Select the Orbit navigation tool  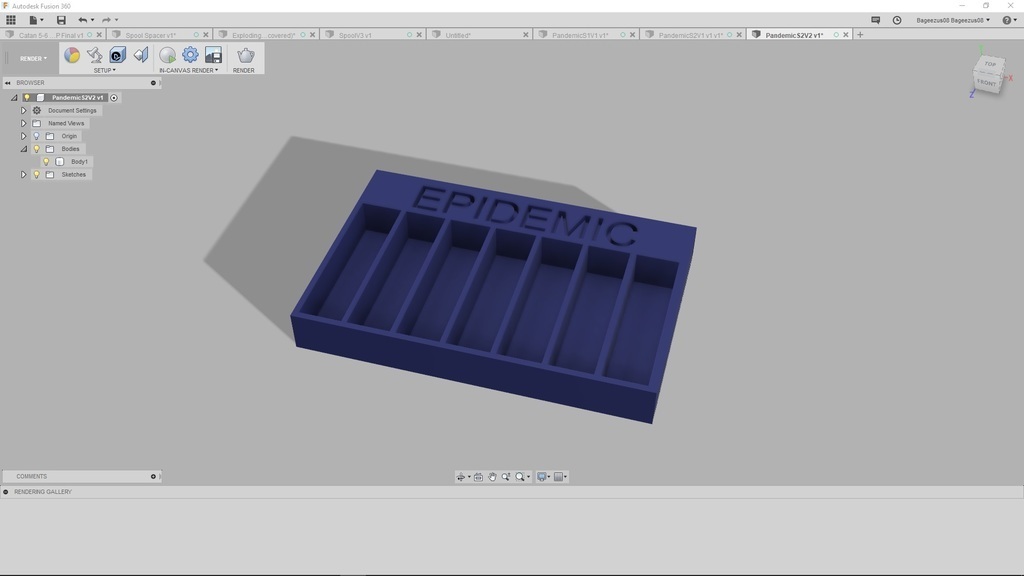[463, 477]
